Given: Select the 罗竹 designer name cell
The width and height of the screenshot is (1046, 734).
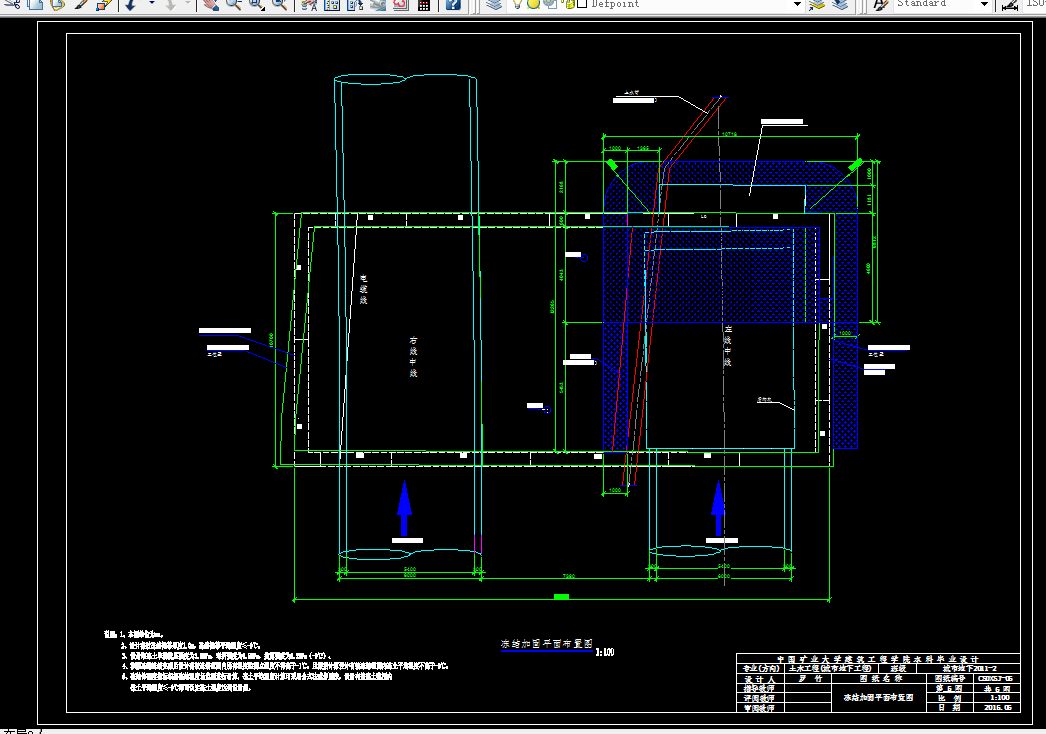Looking at the screenshot, I should pos(808,679).
